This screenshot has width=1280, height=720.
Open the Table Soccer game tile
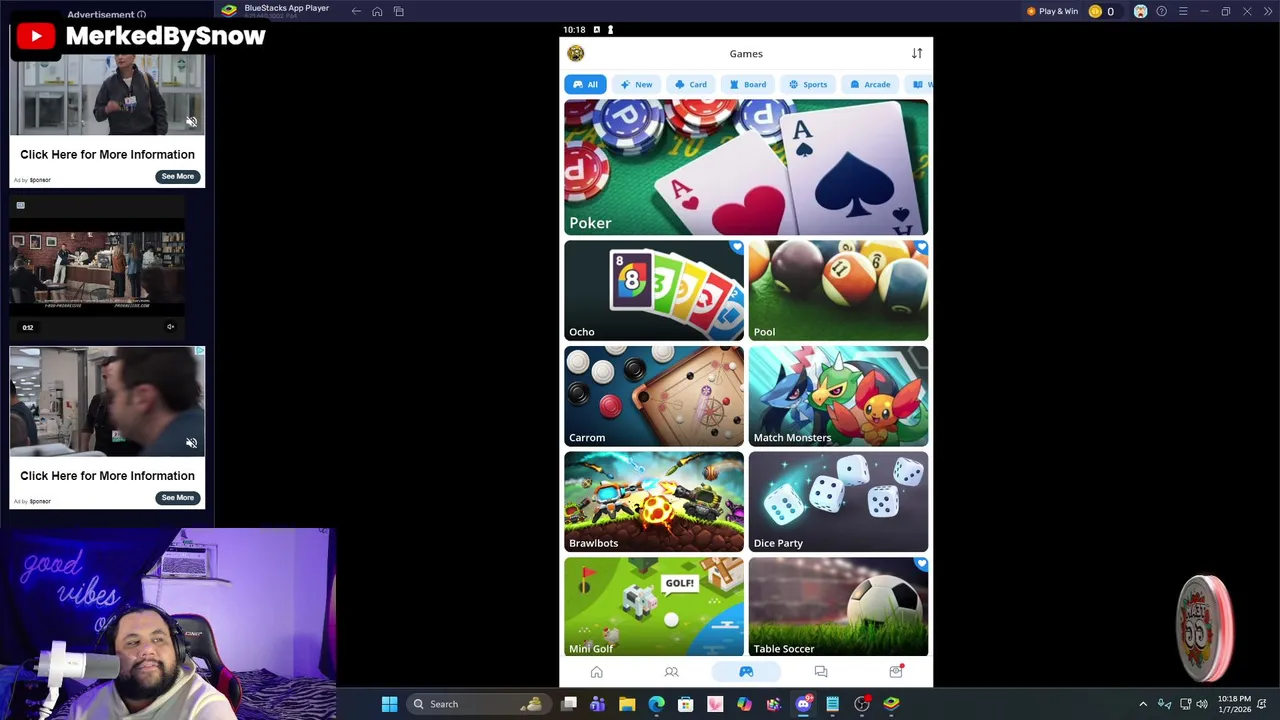(838, 607)
